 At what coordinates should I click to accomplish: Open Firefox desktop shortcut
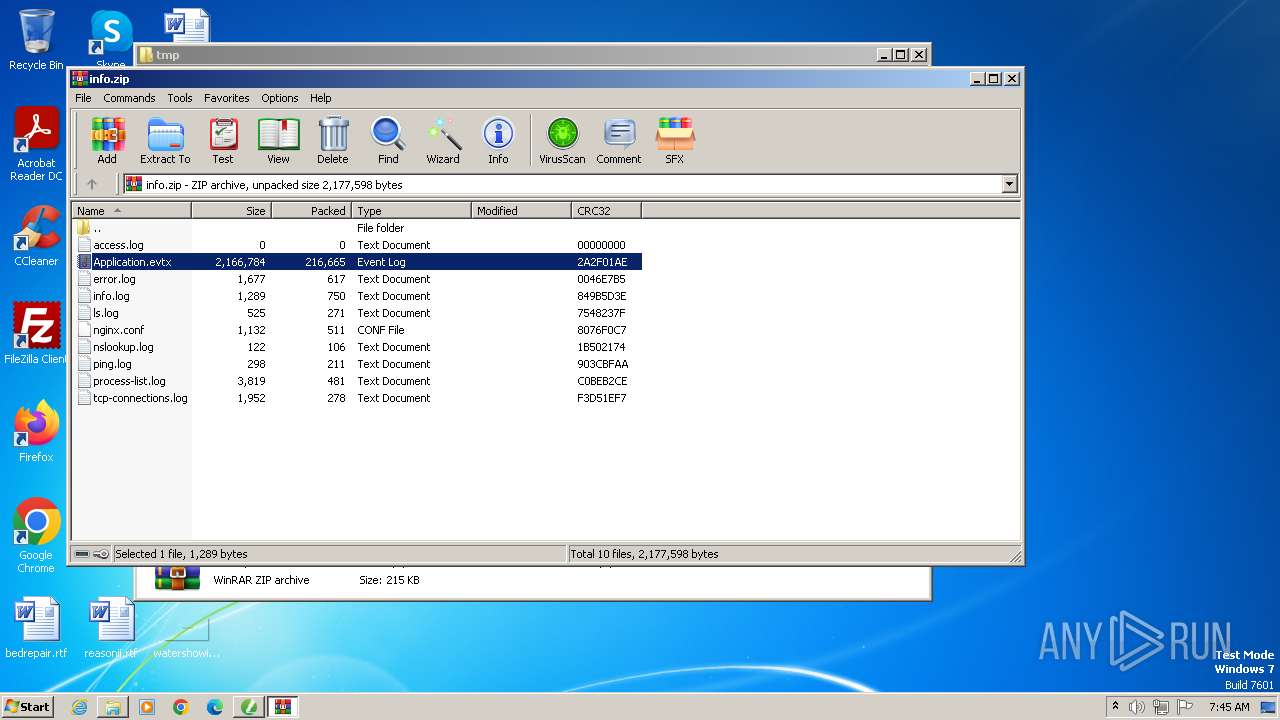tap(36, 432)
